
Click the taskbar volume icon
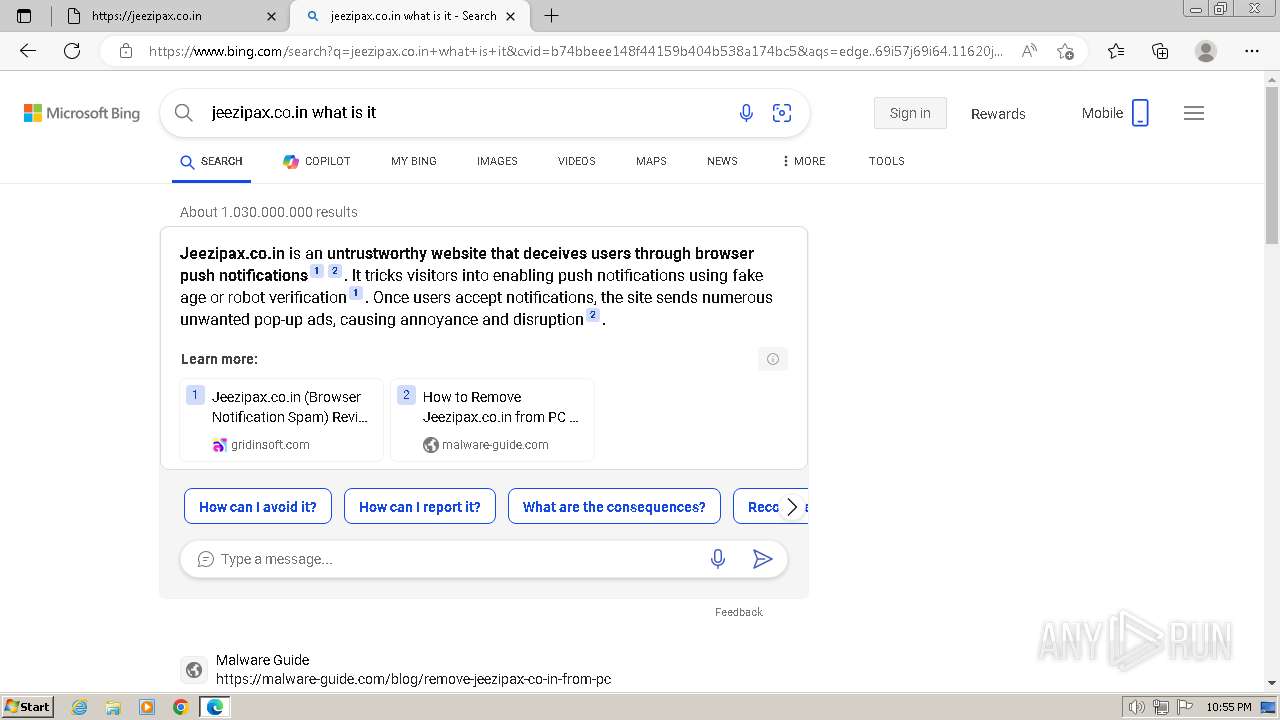pos(1137,707)
